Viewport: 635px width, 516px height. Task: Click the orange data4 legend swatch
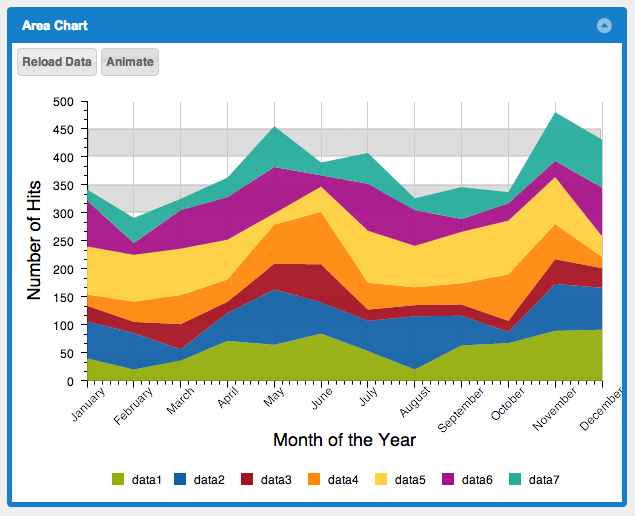tap(316, 480)
